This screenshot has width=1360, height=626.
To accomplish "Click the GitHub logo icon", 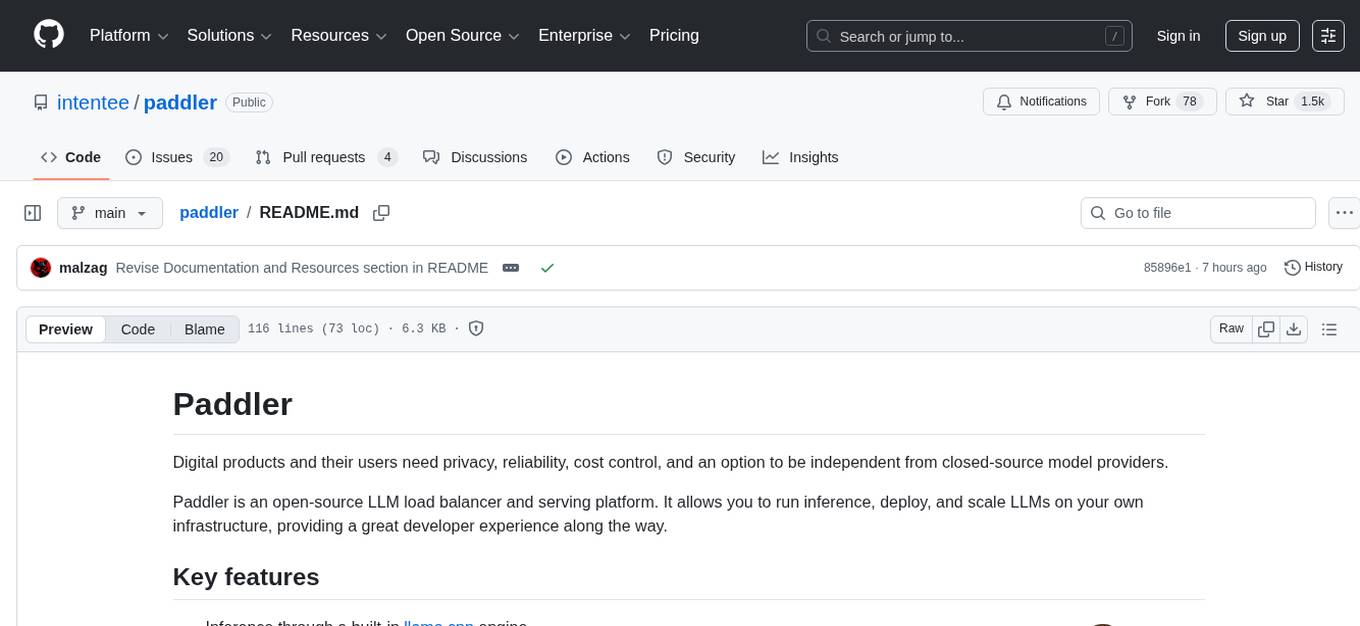I will tap(49, 35).
